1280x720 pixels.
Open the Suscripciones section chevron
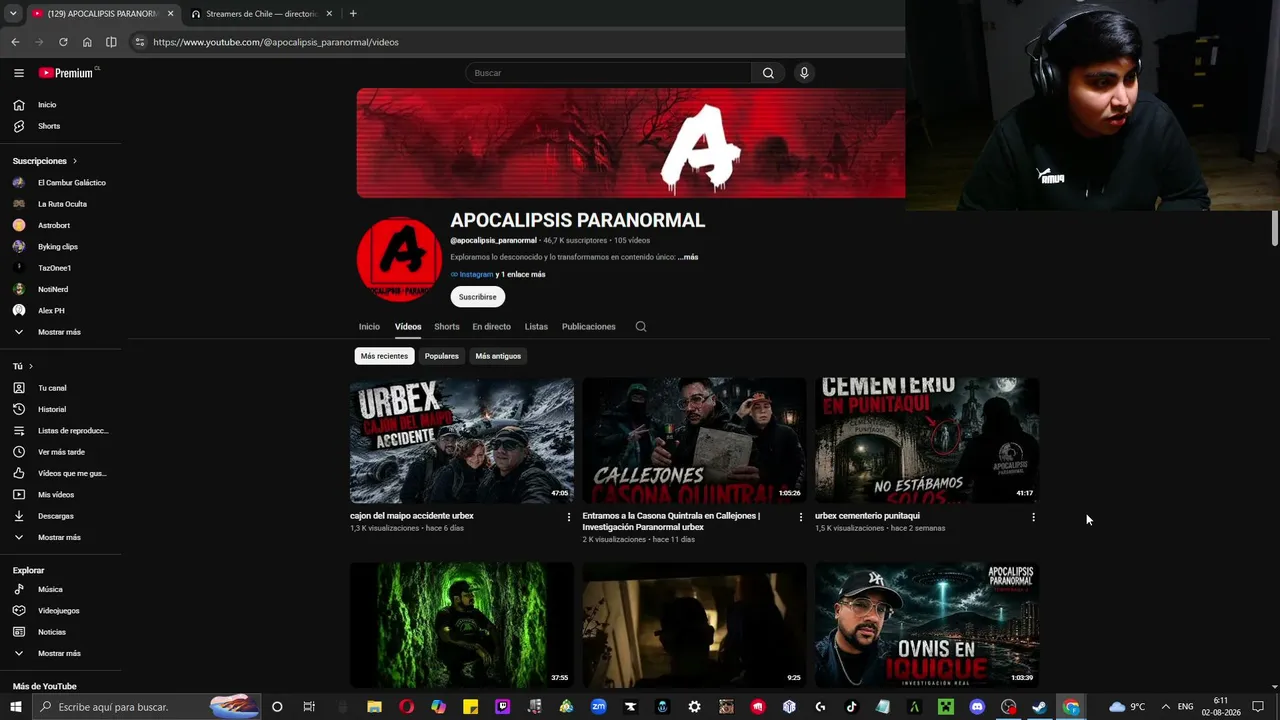tap(74, 161)
